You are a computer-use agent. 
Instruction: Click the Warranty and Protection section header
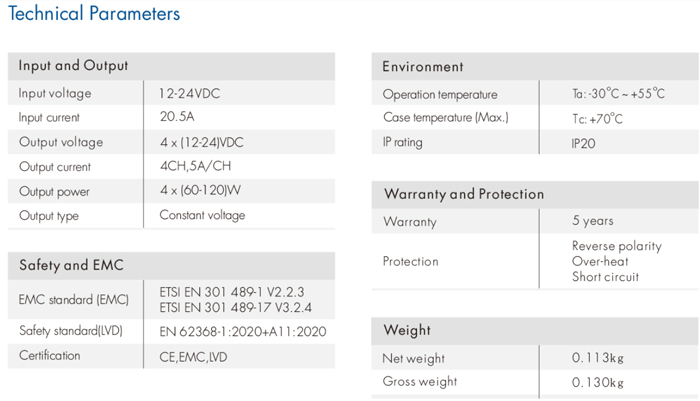tap(464, 194)
